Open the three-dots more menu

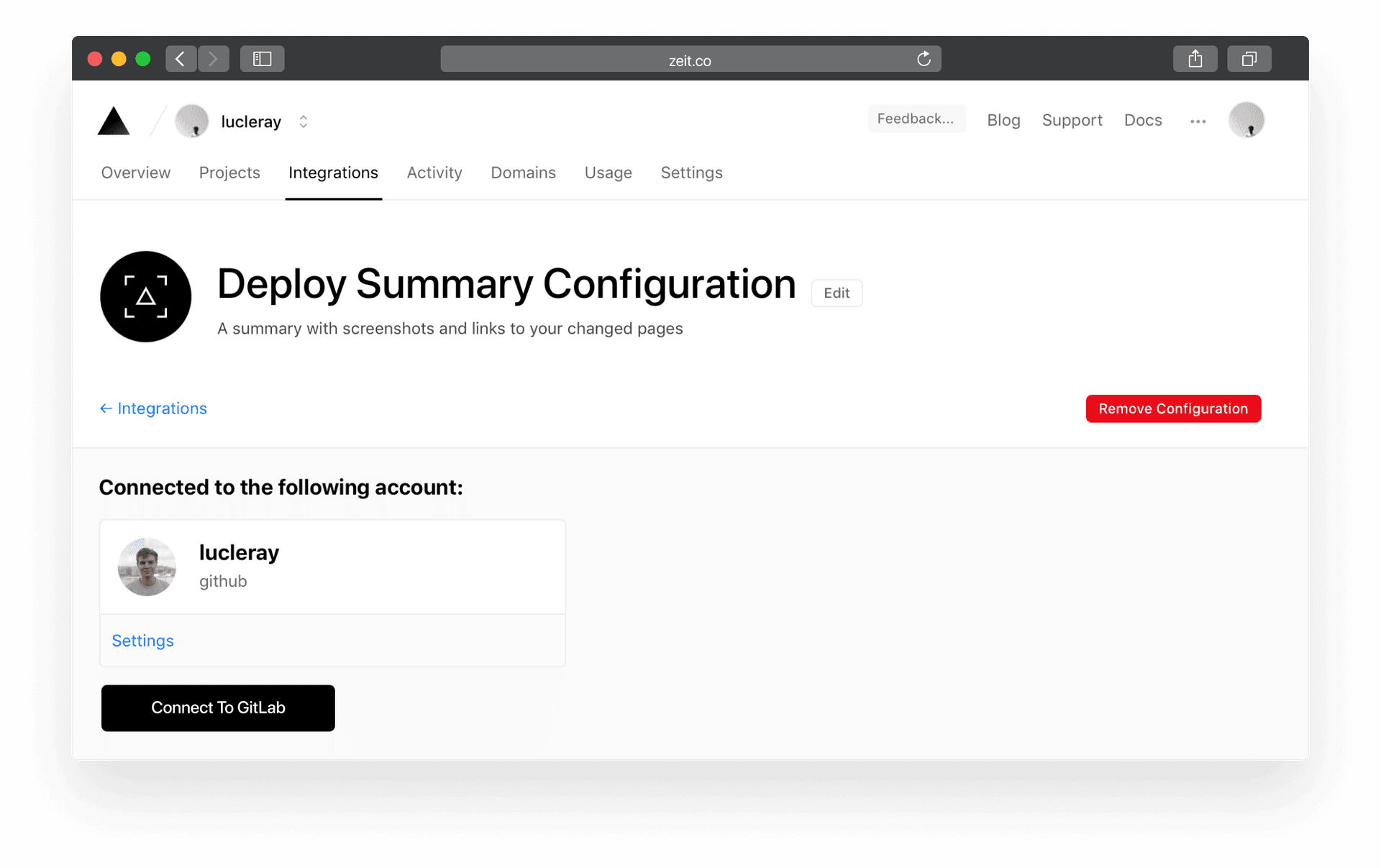1198,122
